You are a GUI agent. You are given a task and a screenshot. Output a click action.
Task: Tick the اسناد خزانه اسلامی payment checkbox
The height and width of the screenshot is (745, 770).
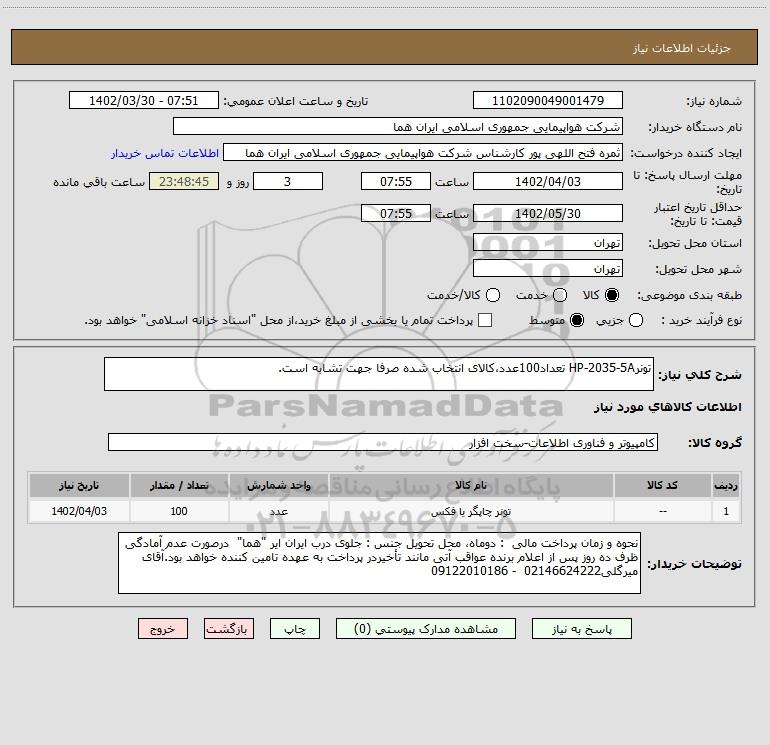pos(485,320)
